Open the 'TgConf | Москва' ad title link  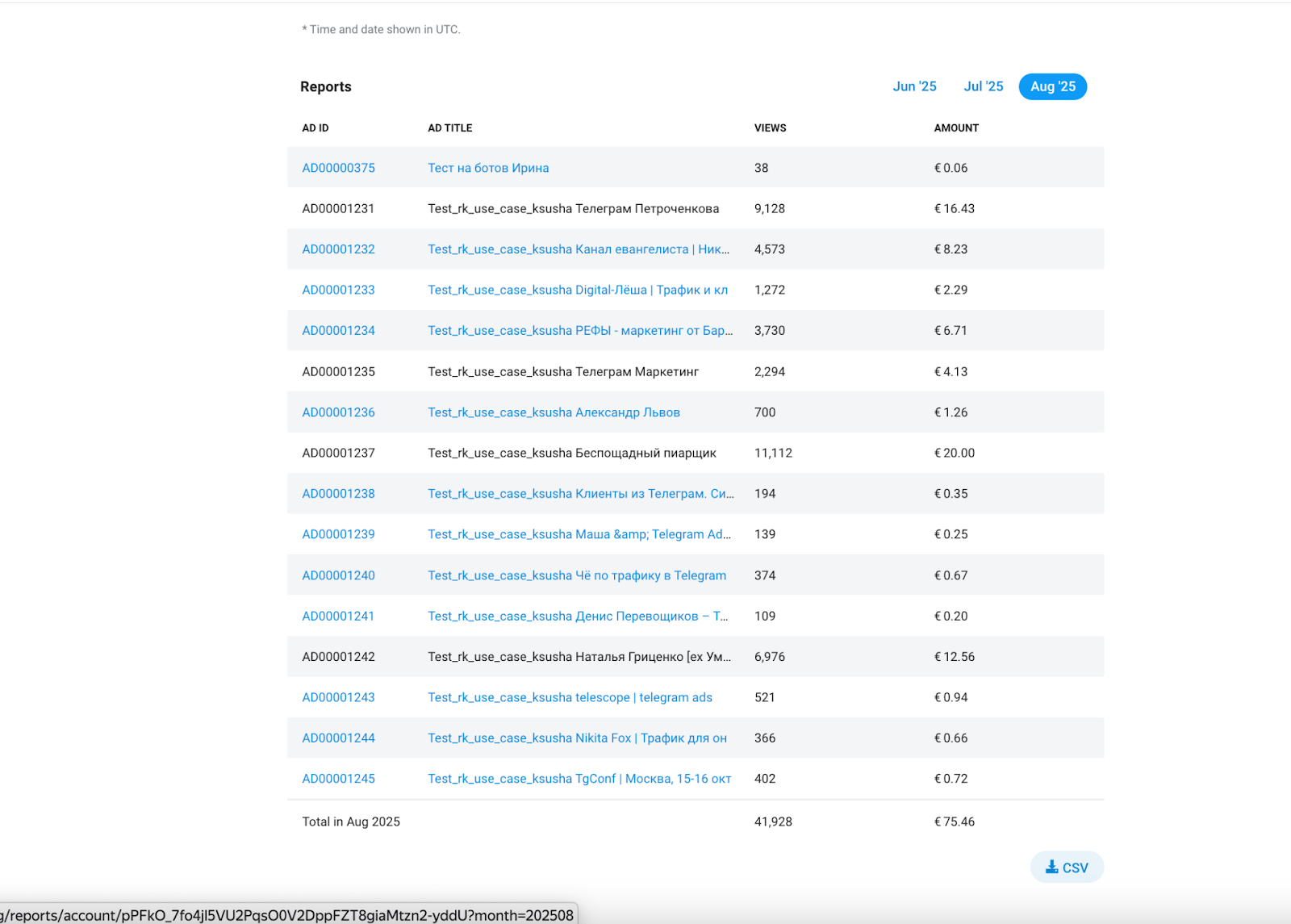point(579,779)
